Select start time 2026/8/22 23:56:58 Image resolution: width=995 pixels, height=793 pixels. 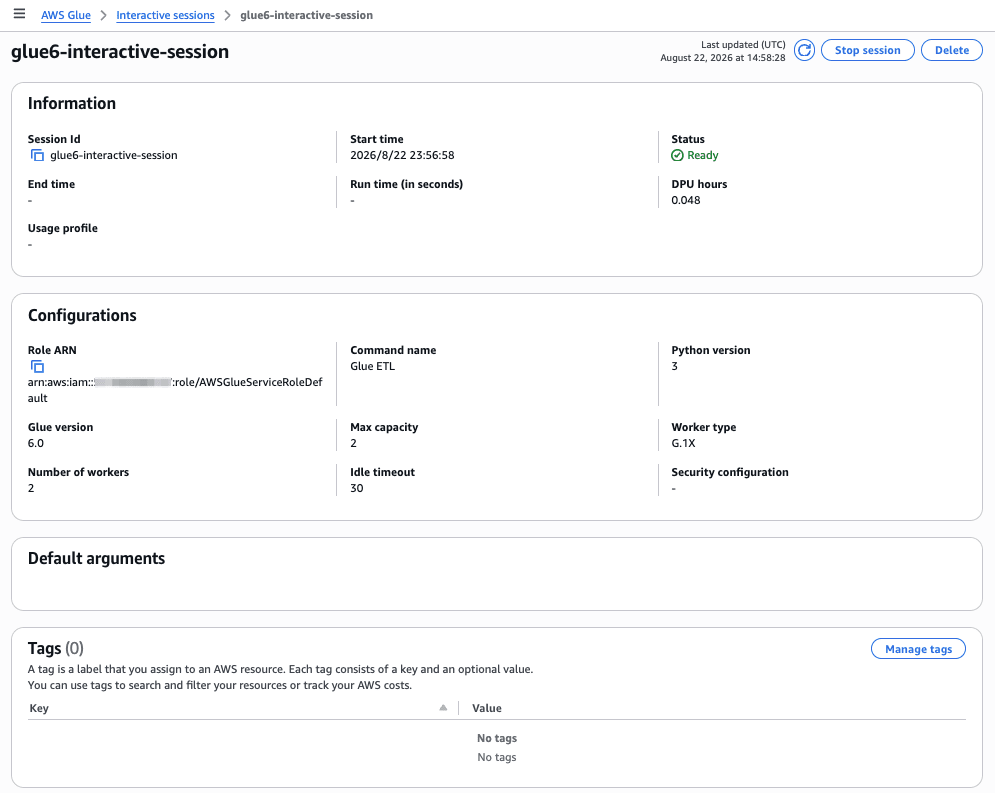point(402,155)
